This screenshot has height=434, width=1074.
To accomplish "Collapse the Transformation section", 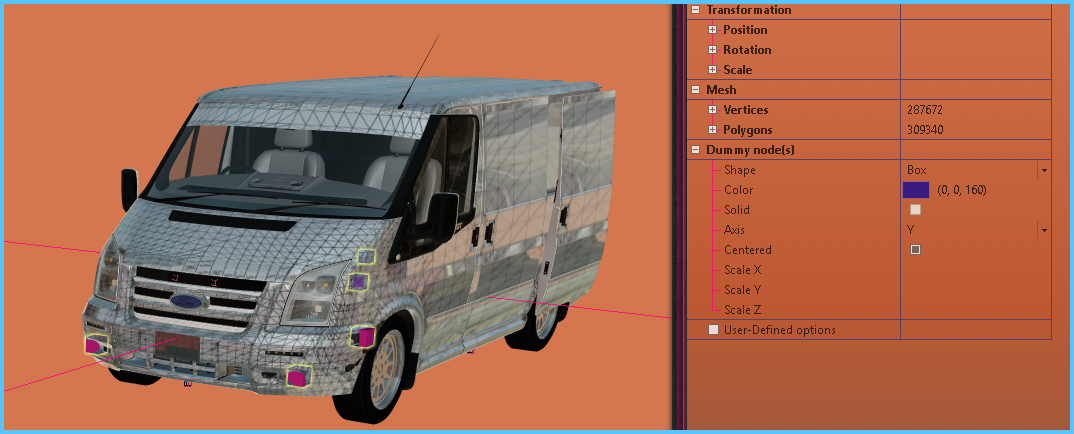I will pos(695,10).
